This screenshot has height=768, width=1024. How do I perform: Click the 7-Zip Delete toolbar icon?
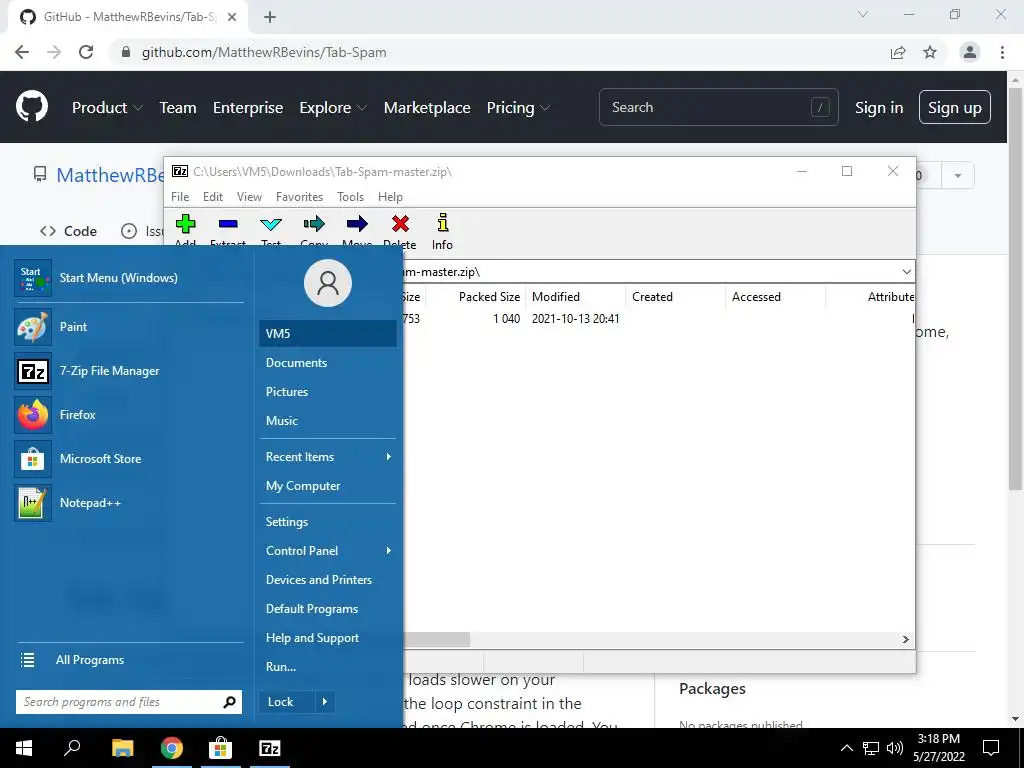400,224
